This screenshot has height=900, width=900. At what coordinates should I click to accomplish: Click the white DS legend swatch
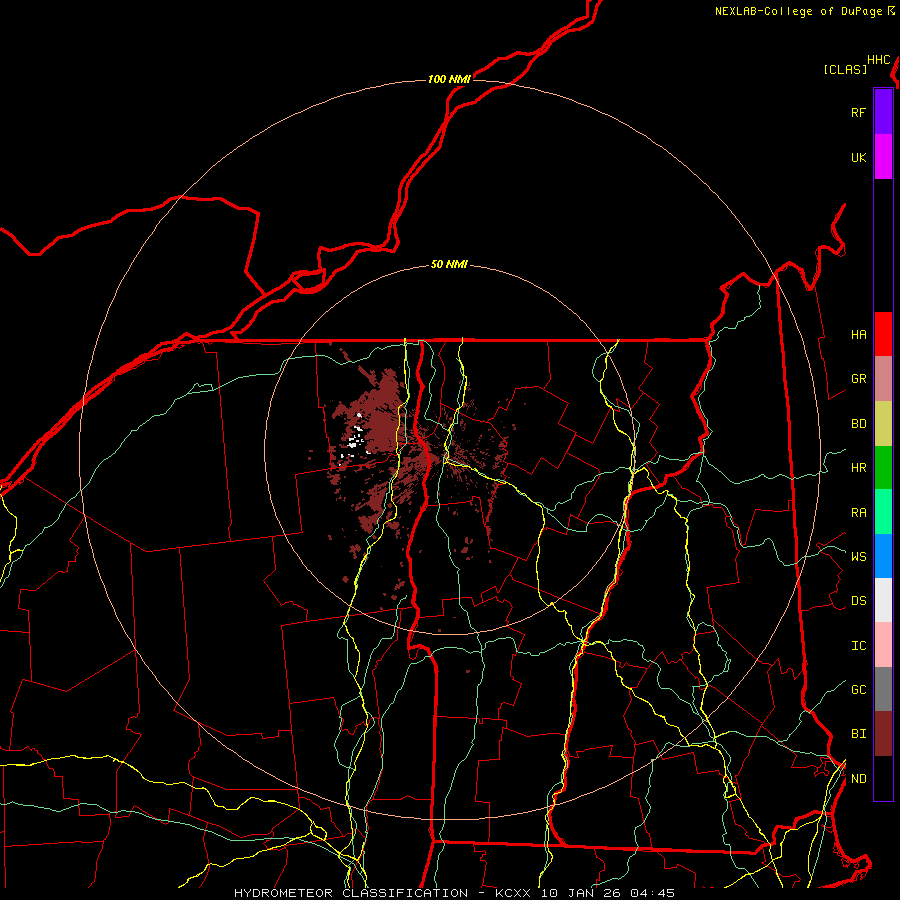pyautogui.click(x=883, y=600)
